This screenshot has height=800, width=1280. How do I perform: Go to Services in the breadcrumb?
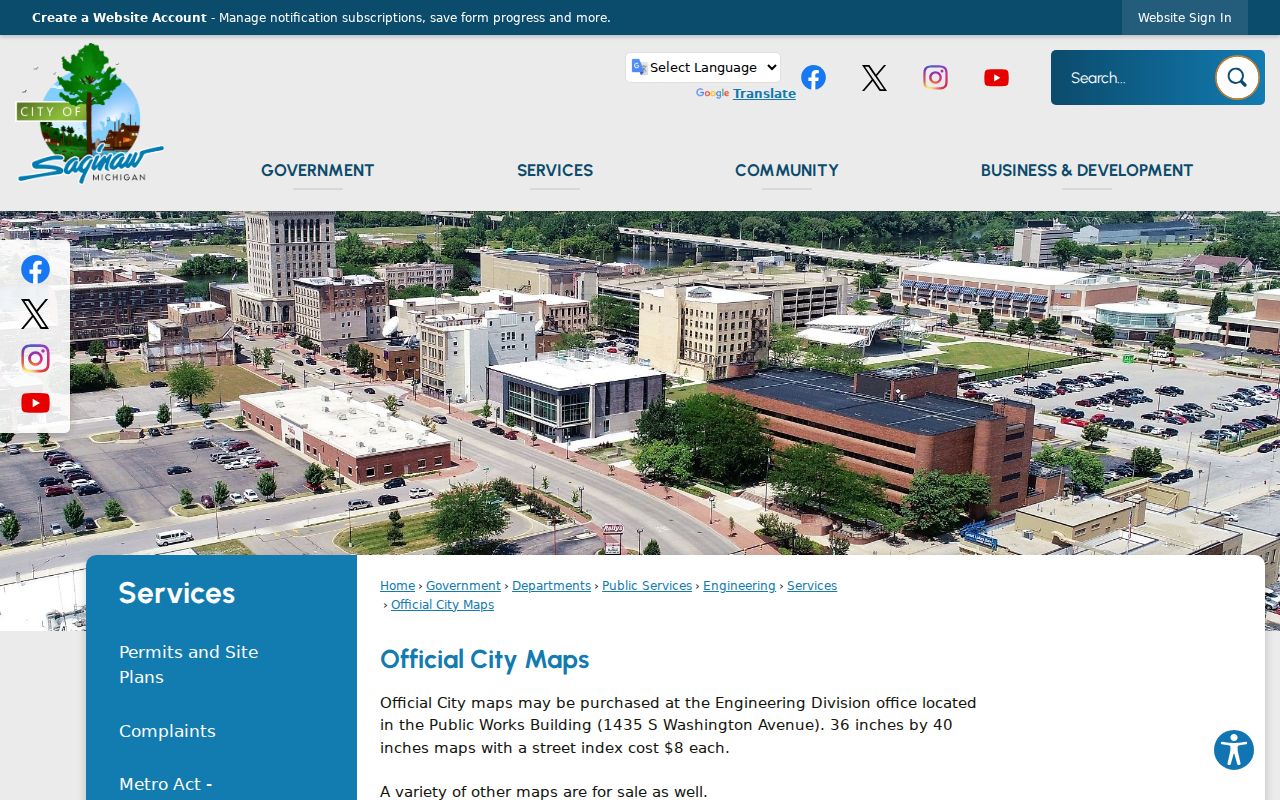point(812,586)
